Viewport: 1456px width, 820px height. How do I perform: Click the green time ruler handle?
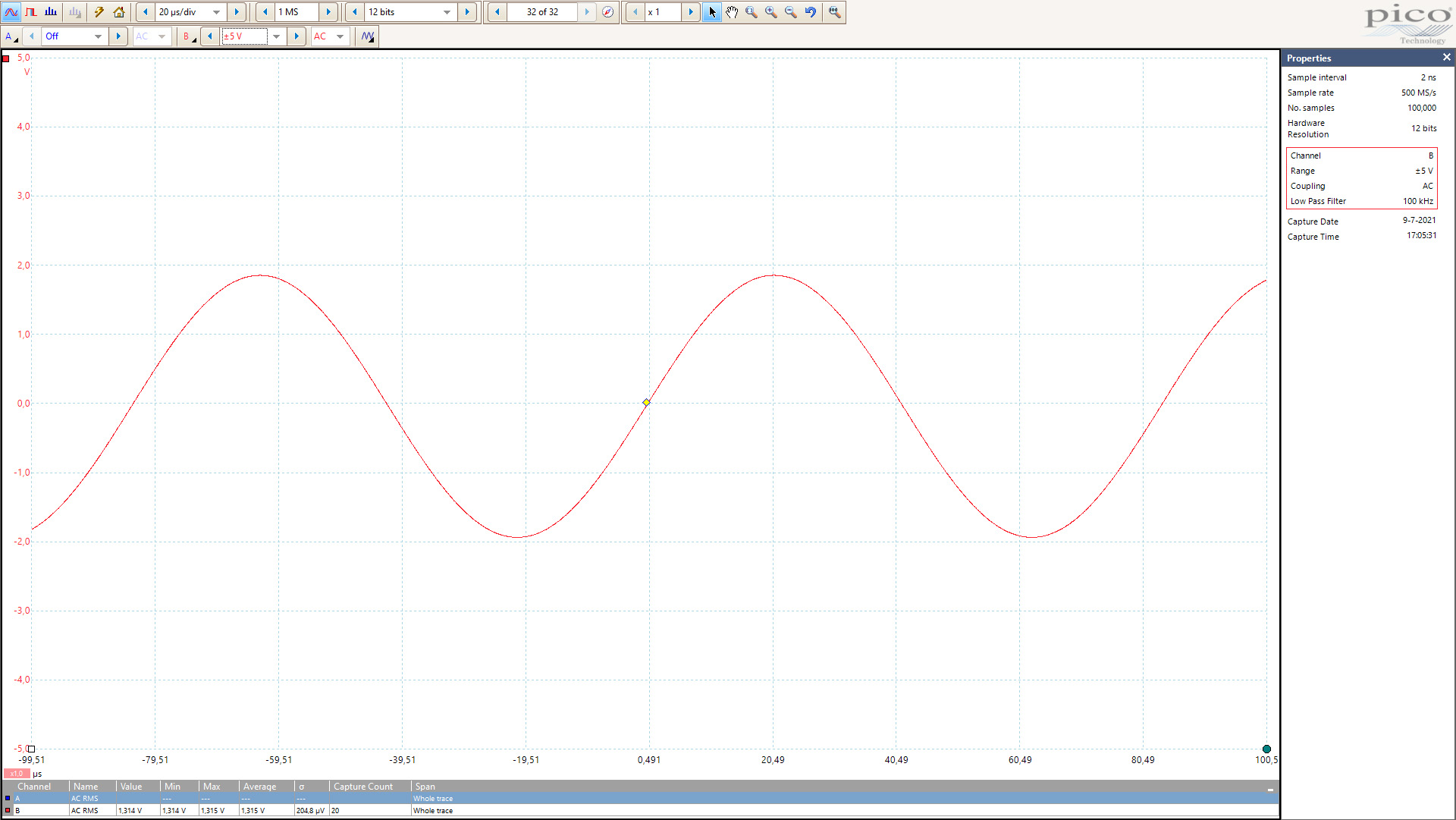tap(1266, 749)
